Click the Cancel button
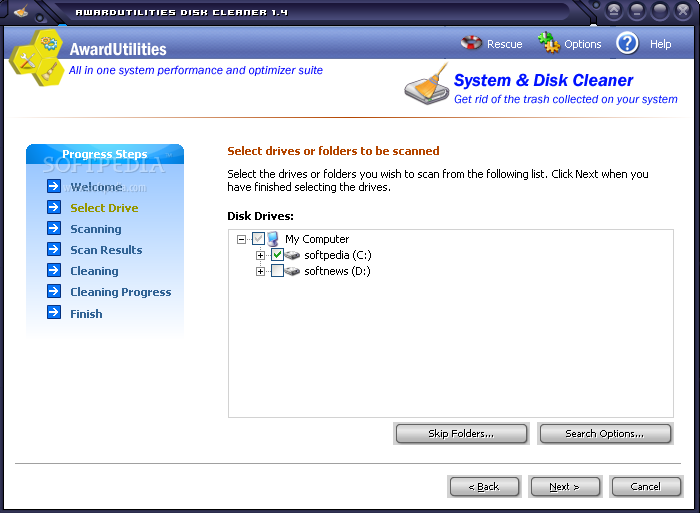Screen dimensions: 700x513 646,487
